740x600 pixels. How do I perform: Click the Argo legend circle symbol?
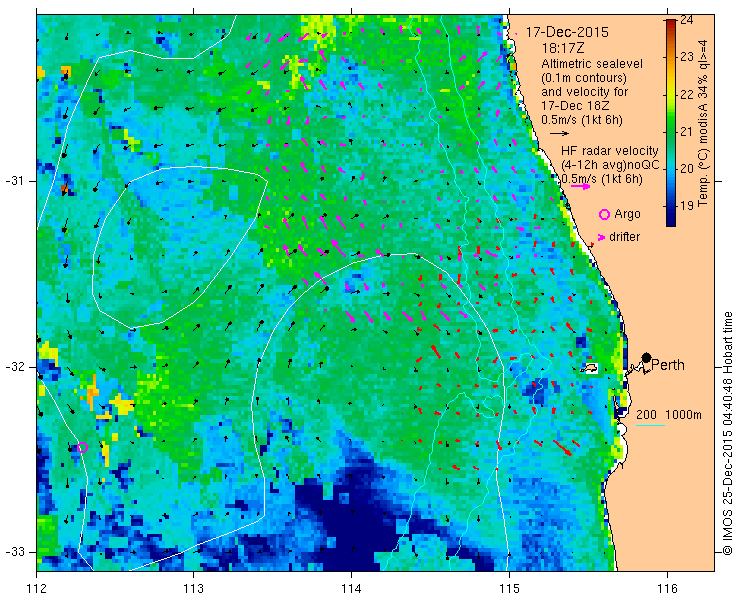click(x=604, y=214)
